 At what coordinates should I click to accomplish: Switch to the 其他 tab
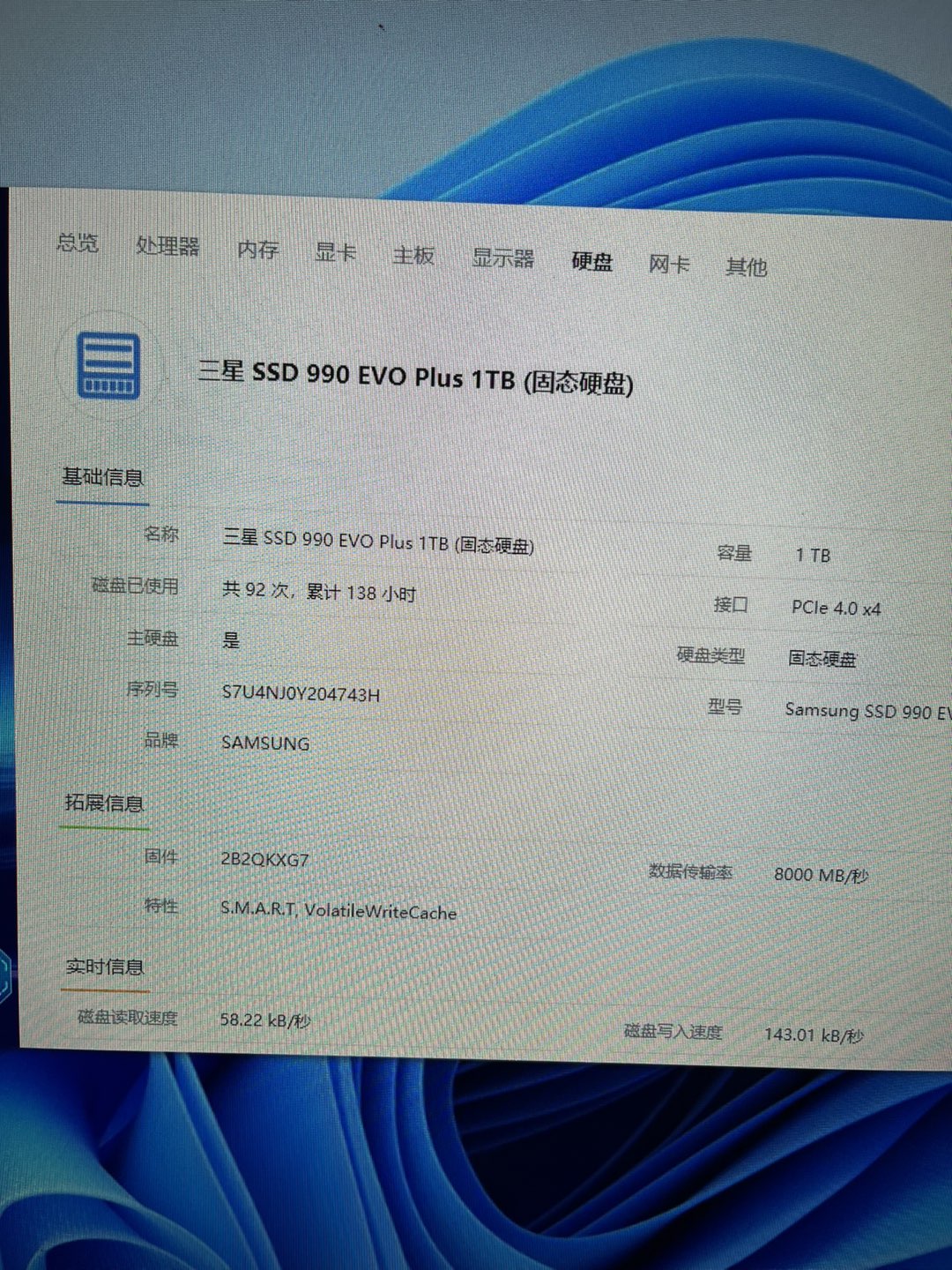point(746,267)
